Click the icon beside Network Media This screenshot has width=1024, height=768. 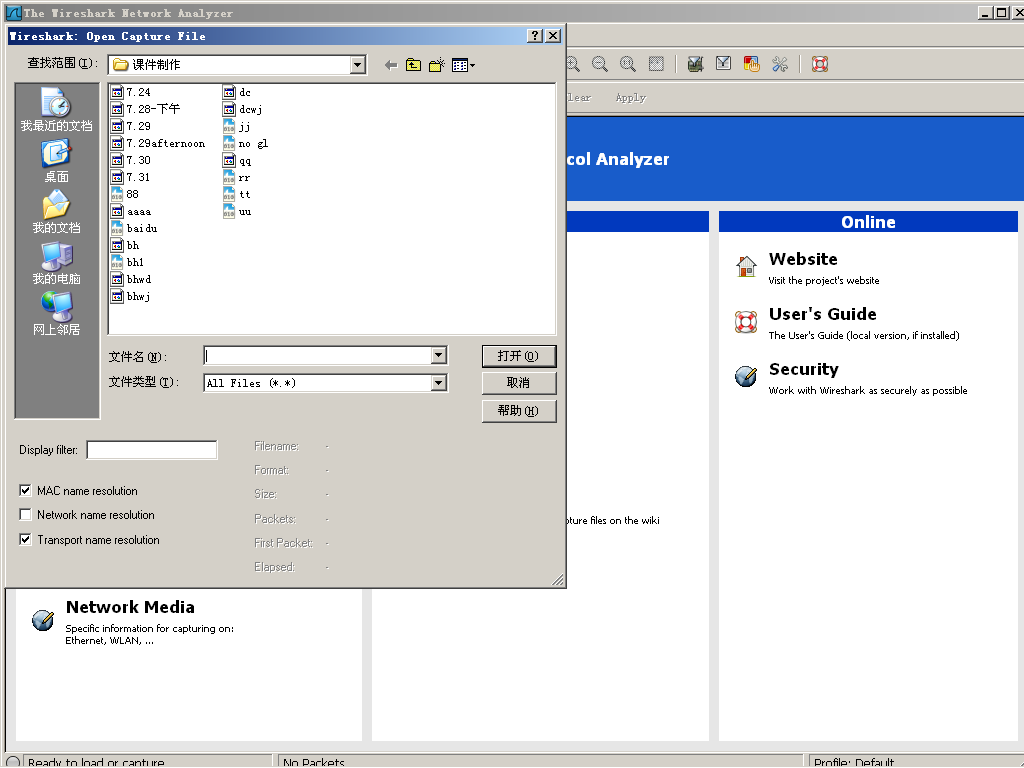point(43,620)
